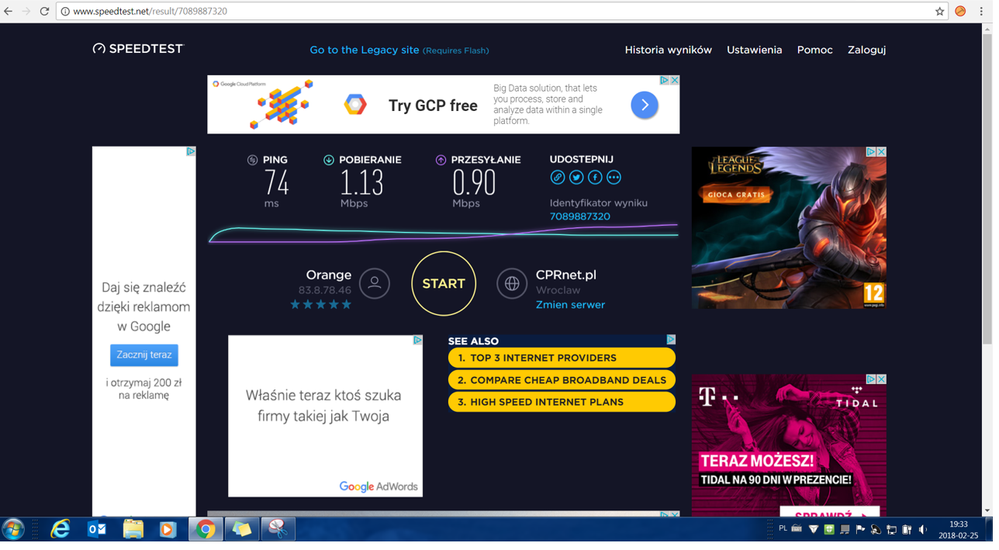Share result via Twitter icon
The height and width of the screenshot is (550, 999).
coord(576,177)
